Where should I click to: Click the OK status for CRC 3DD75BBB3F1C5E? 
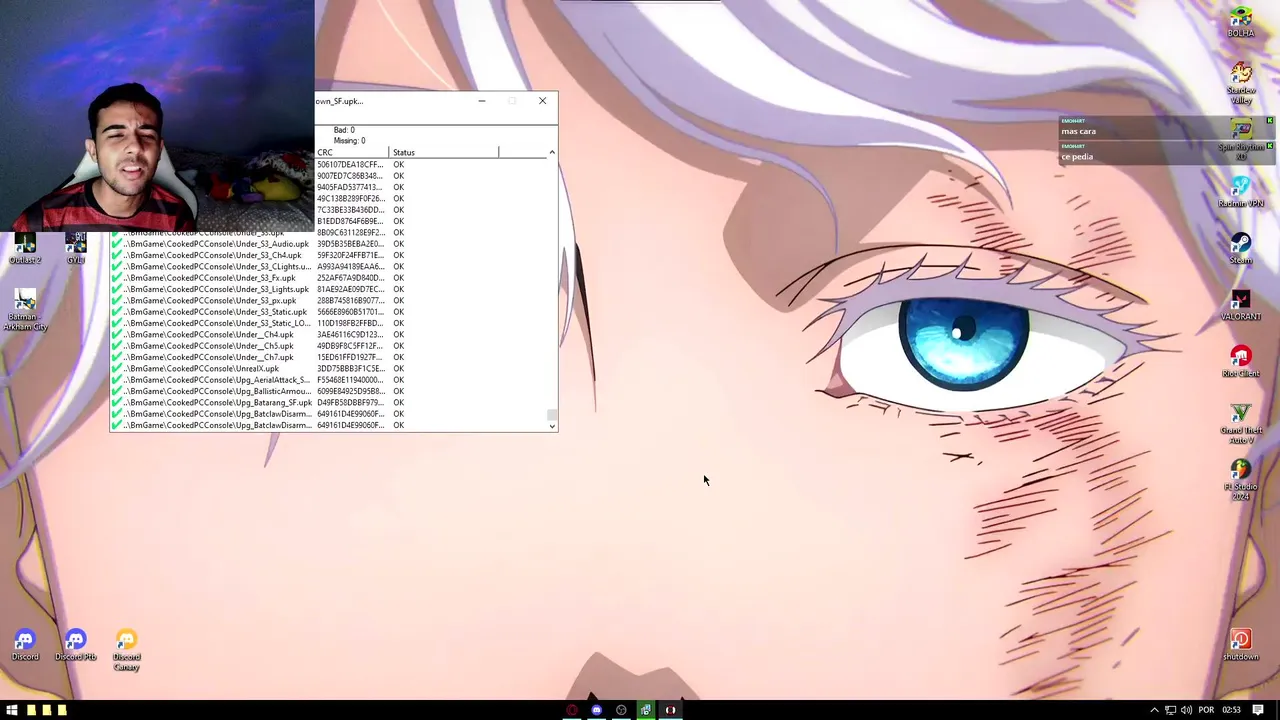tap(399, 368)
